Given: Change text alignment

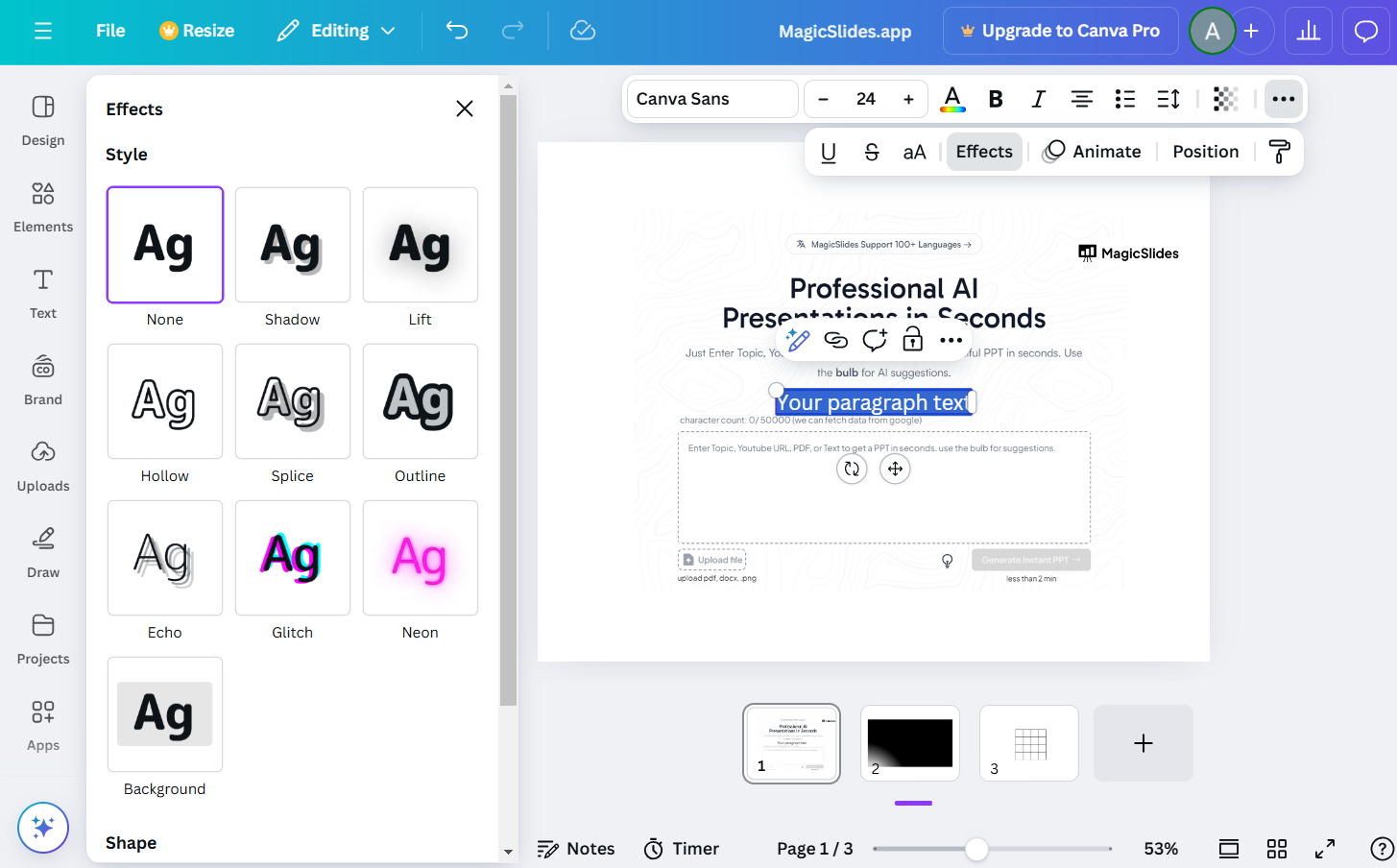Looking at the screenshot, I should point(1082,99).
